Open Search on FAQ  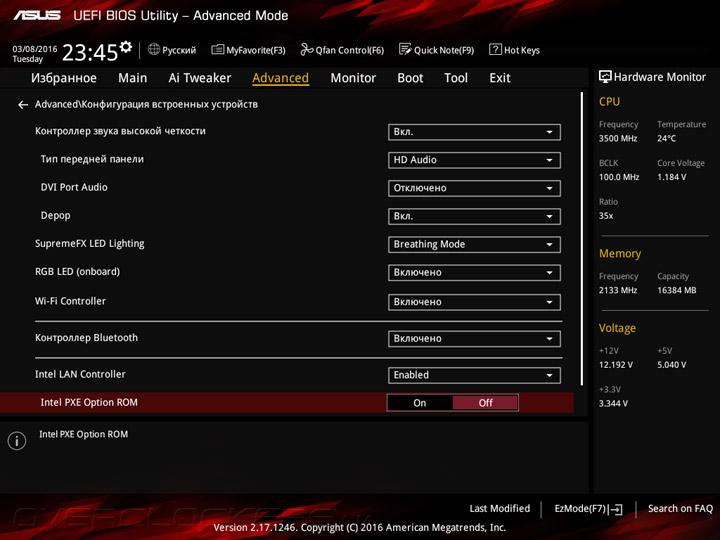(x=680, y=509)
